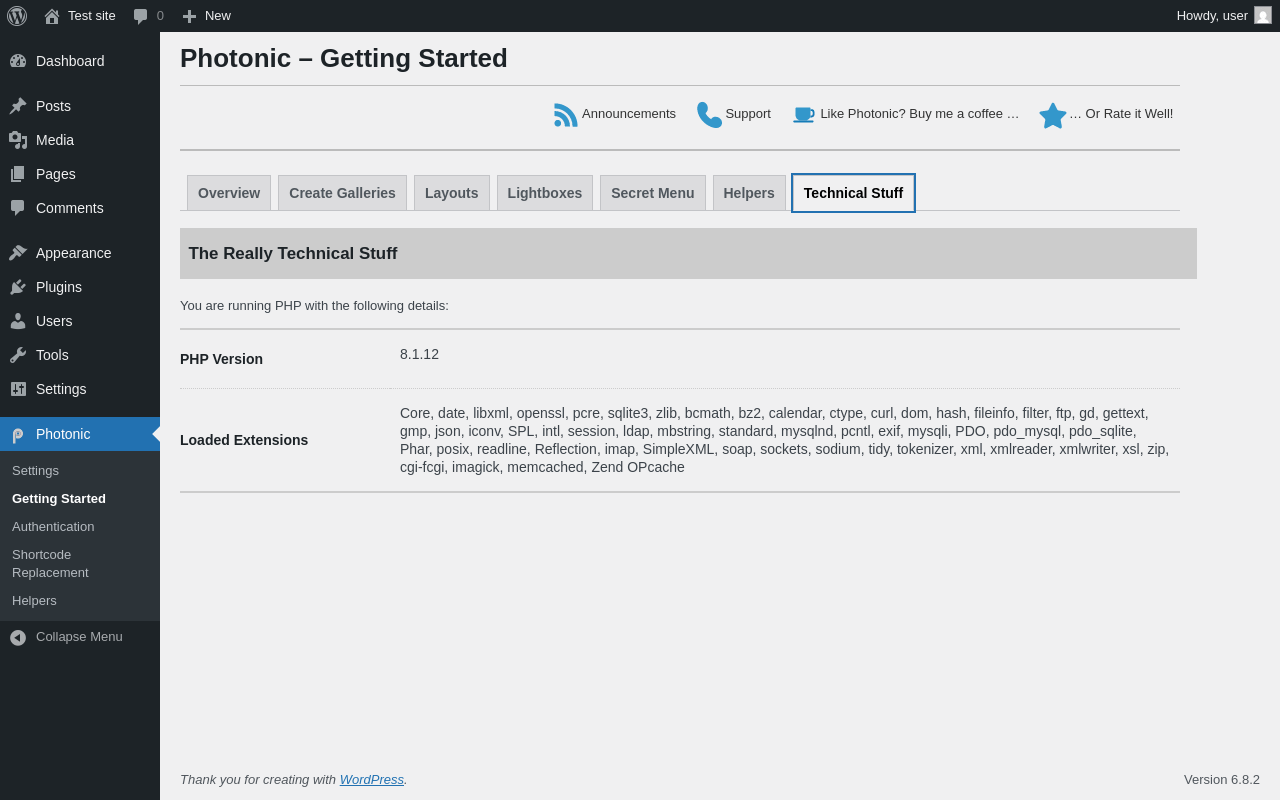Click the plus icon beside New

(x=189, y=16)
